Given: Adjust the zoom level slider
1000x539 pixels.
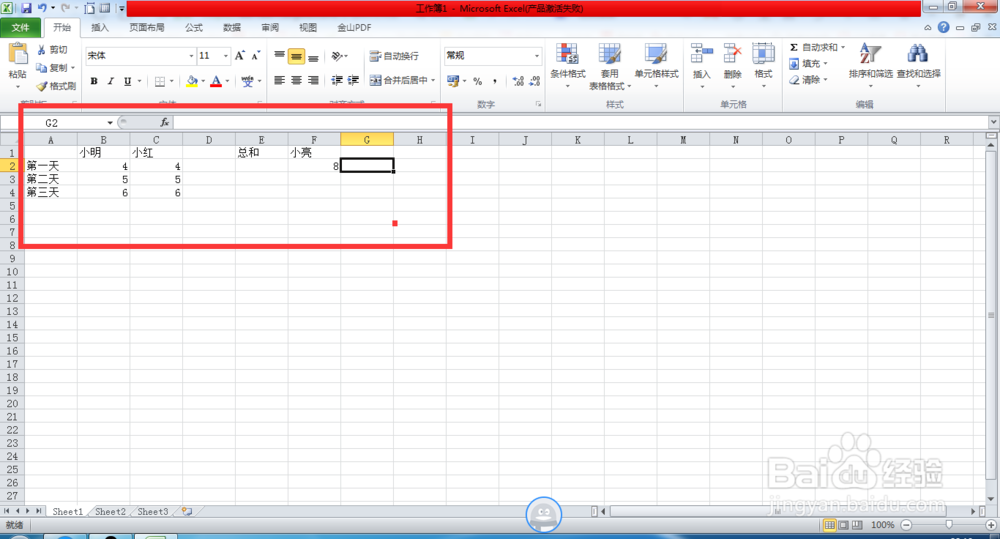Looking at the screenshot, I should (949, 525).
